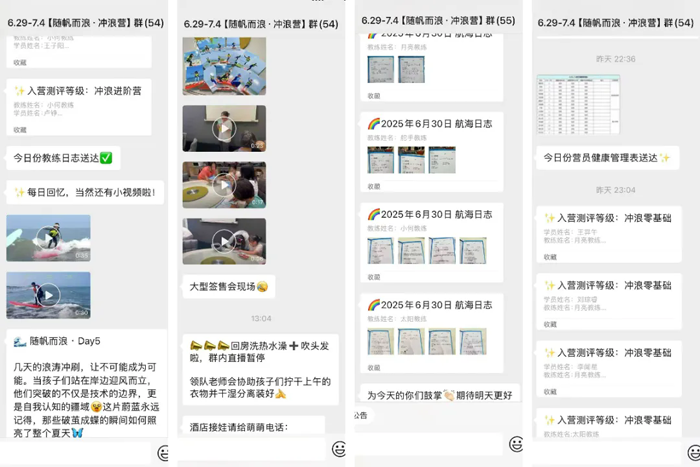Open the 为今天的你们鼓掌 message
The height and width of the screenshot is (467, 700).
point(438,395)
